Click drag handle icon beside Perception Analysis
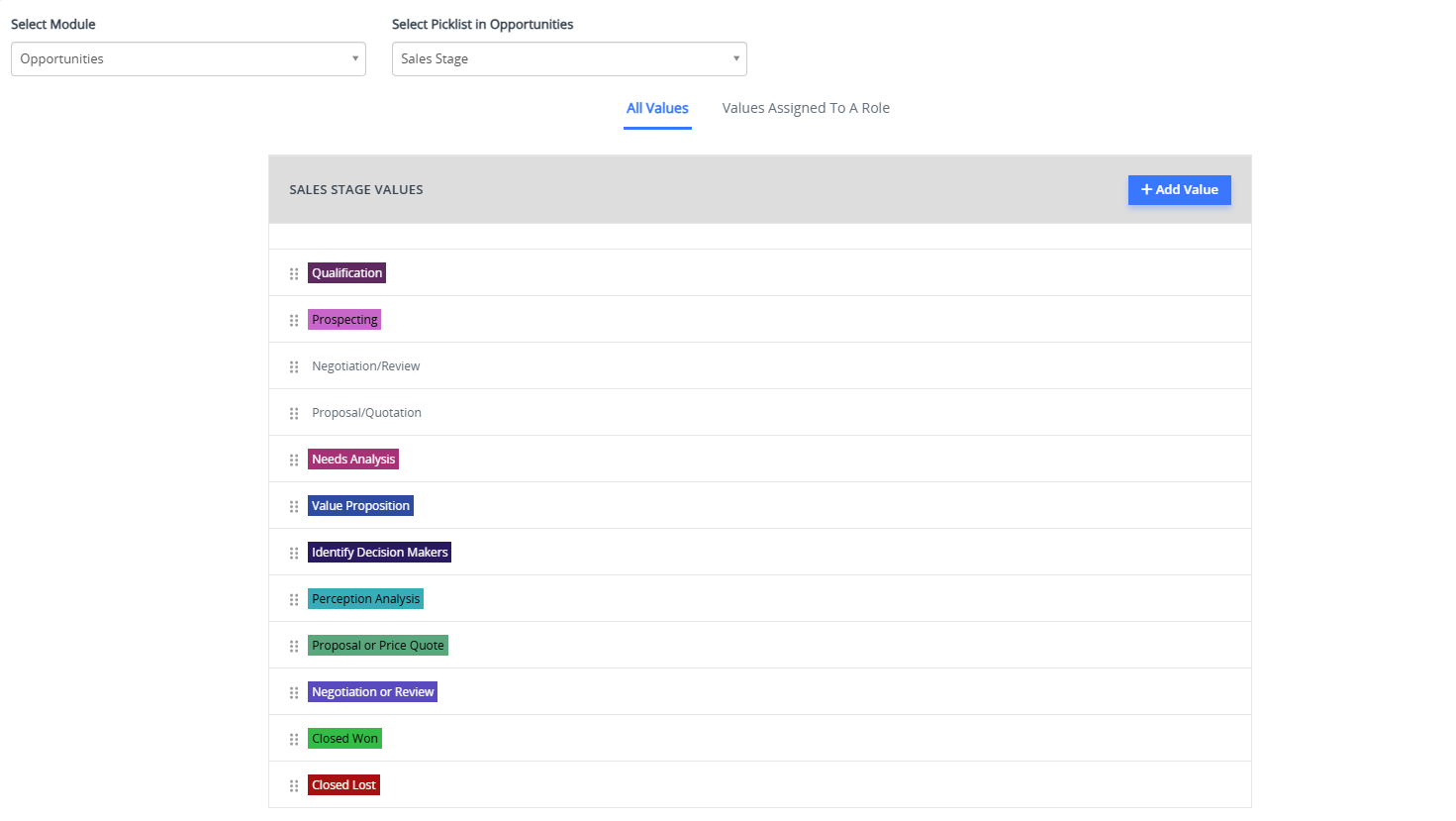This screenshot has width=1456, height=821. pyautogui.click(x=294, y=599)
